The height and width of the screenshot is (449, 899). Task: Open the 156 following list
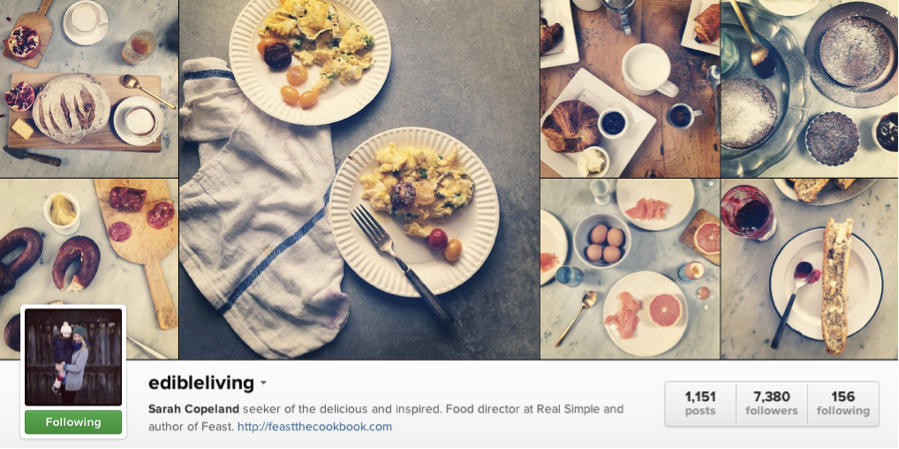[x=843, y=403]
